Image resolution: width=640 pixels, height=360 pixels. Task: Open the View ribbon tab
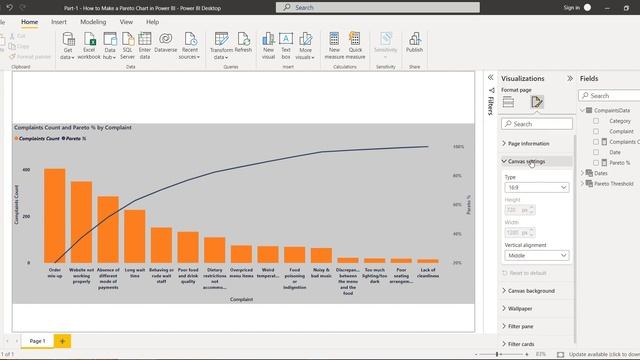126,22
